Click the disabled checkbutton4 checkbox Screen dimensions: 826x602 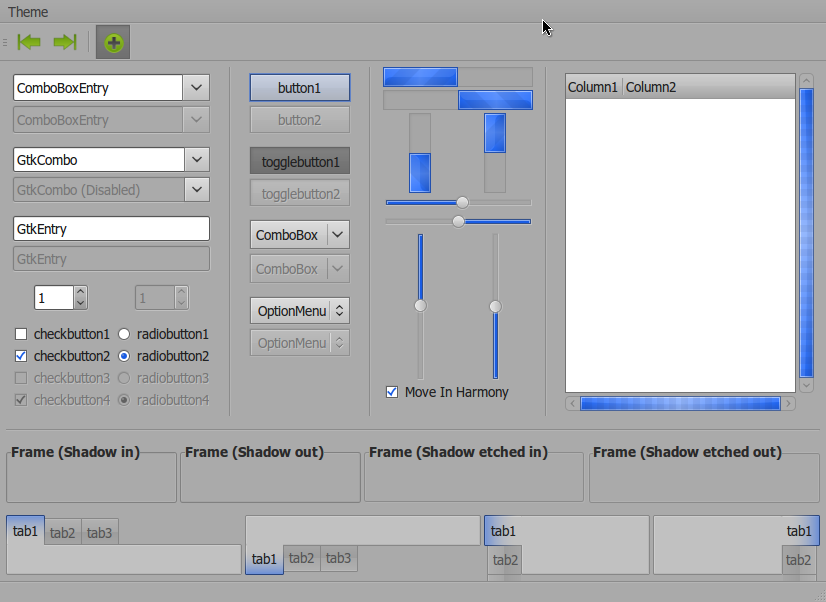(x=21, y=400)
